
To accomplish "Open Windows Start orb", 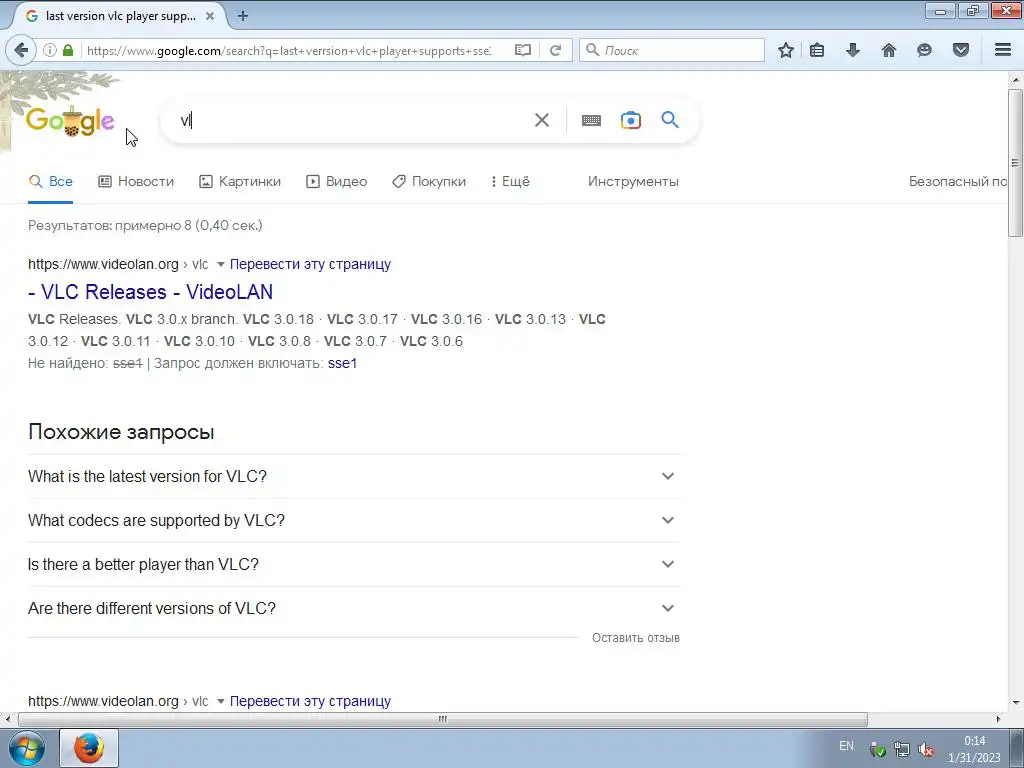I will point(27,748).
